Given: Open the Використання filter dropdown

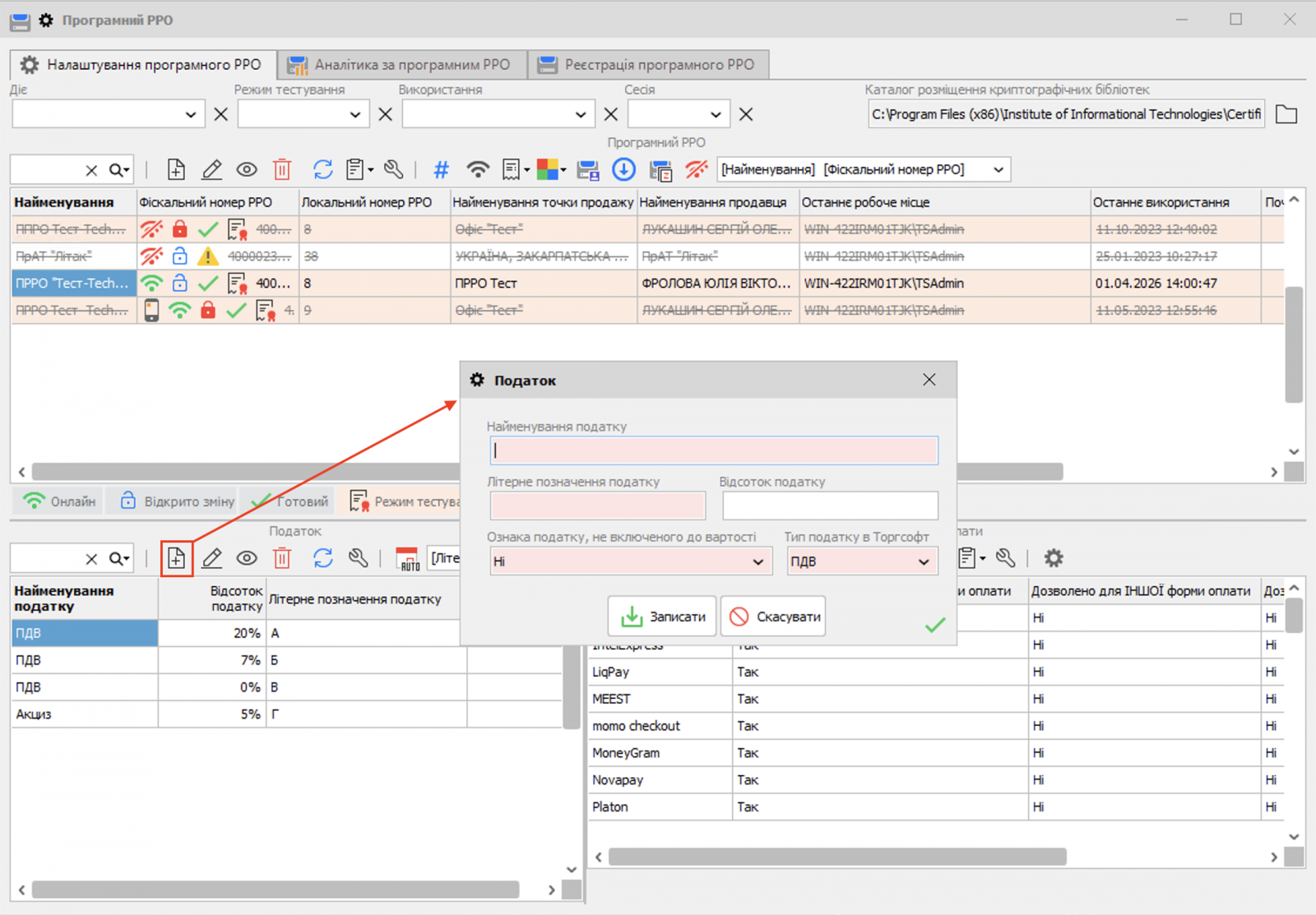Looking at the screenshot, I should (x=581, y=114).
